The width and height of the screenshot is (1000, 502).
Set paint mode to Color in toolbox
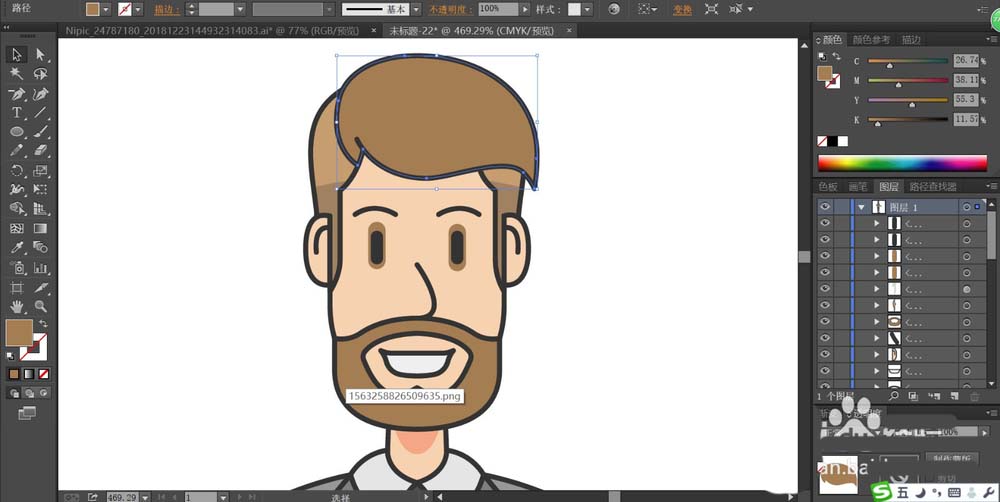(13, 374)
